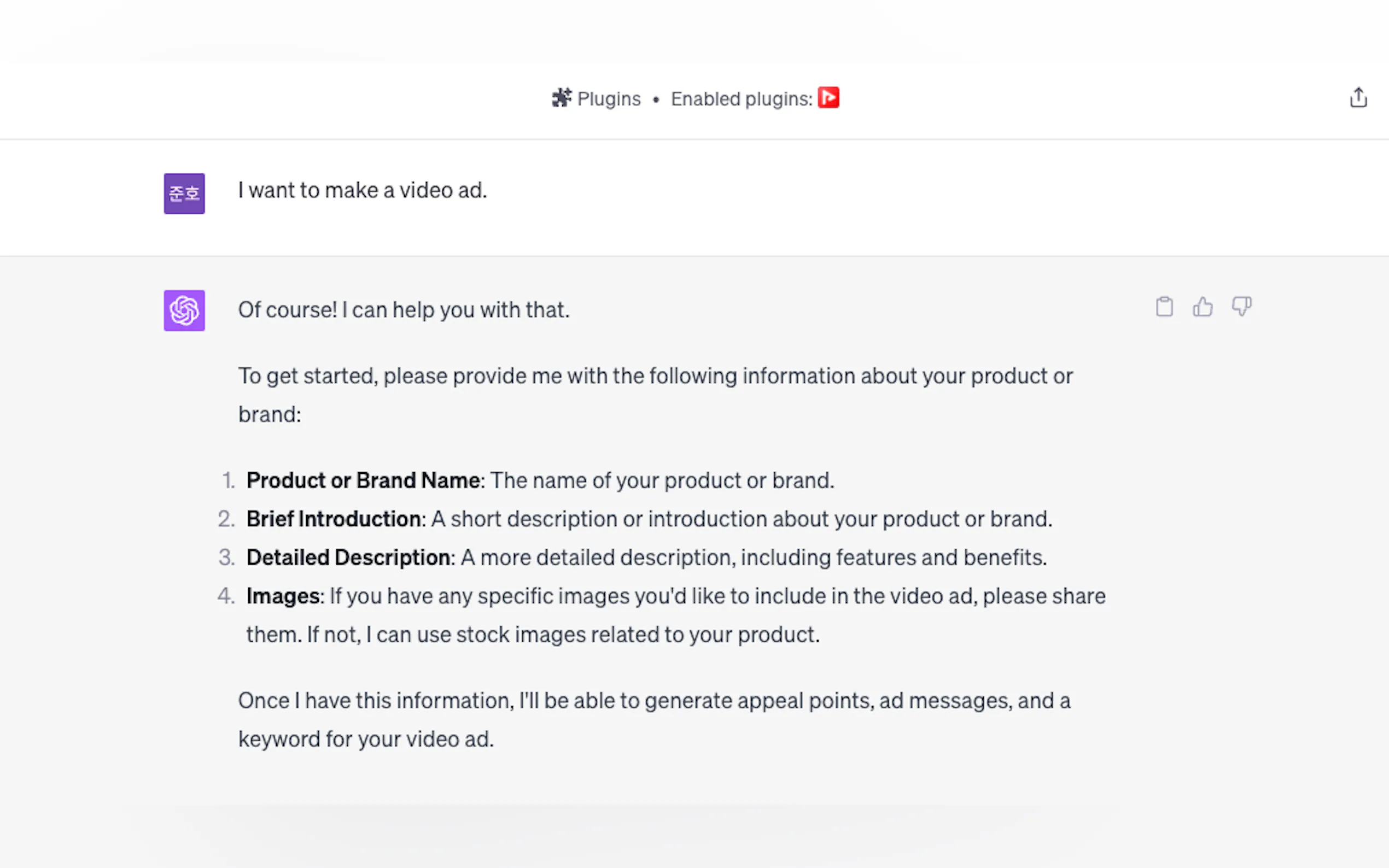Copy the response with the clipboard icon
1389x868 pixels.
1164,307
